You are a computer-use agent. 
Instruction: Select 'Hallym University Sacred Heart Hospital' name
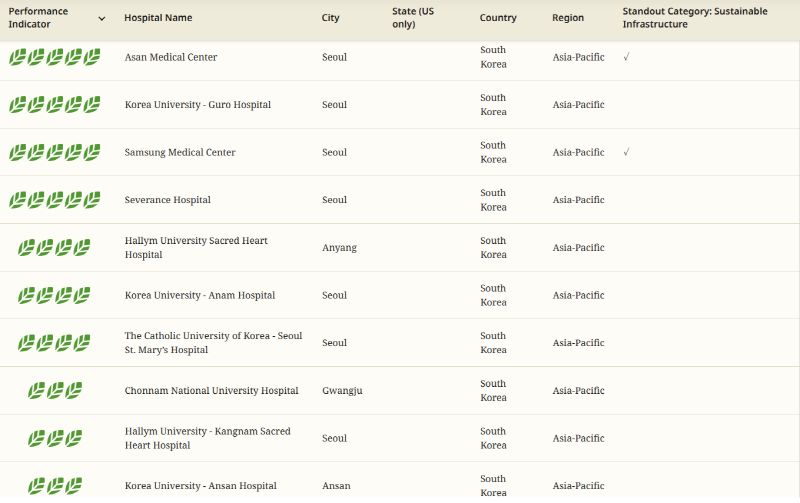click(x=196, y=247)
